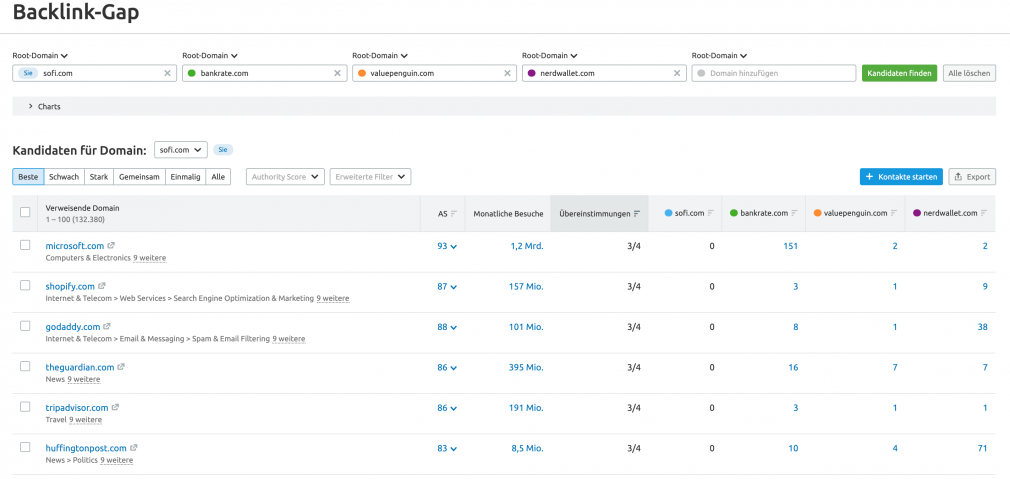Check the shopify.com row checkbox
Screen dimensions: 1010x479
coord(25,285)
